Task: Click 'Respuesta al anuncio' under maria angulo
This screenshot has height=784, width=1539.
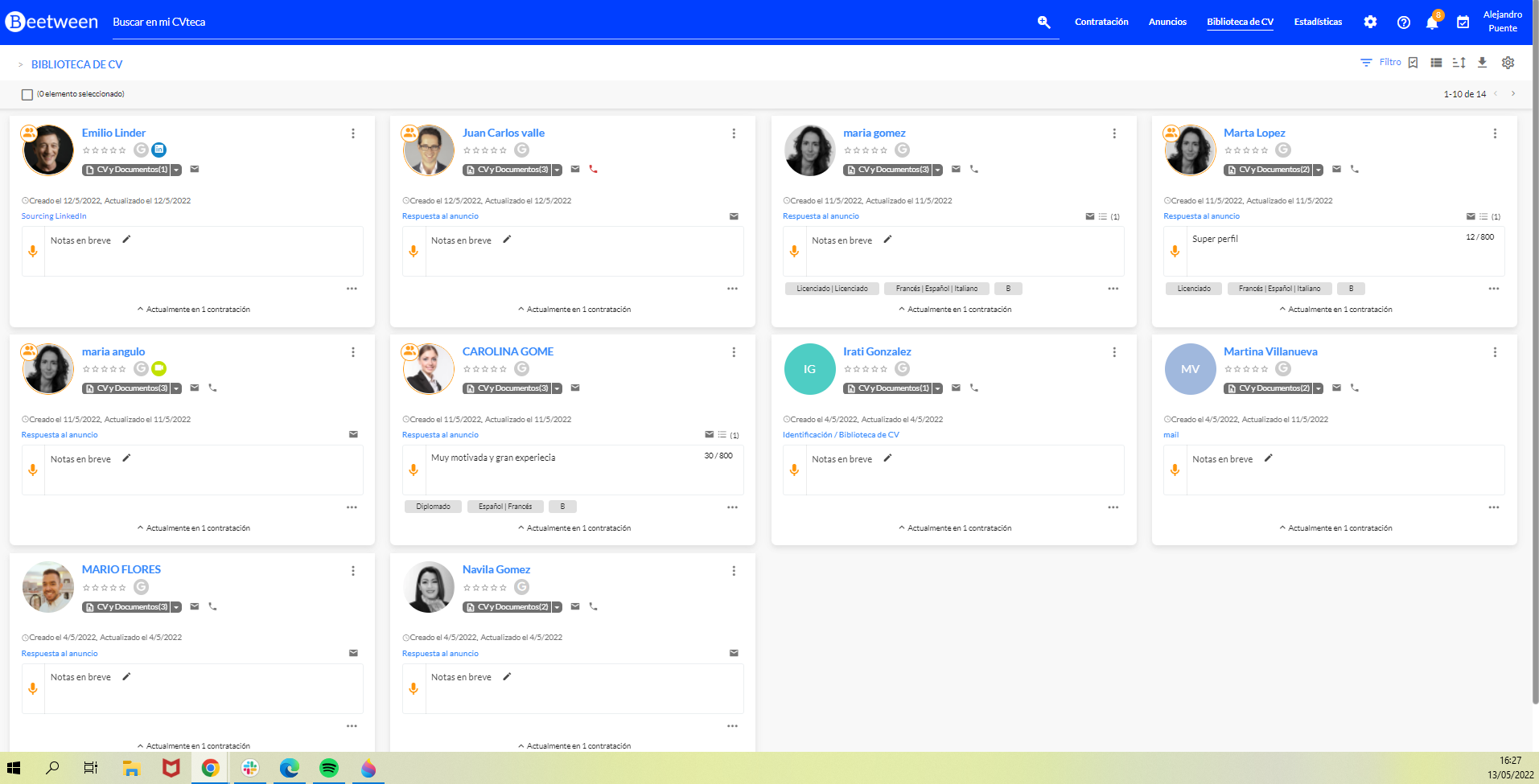Action: pos(59,434)
